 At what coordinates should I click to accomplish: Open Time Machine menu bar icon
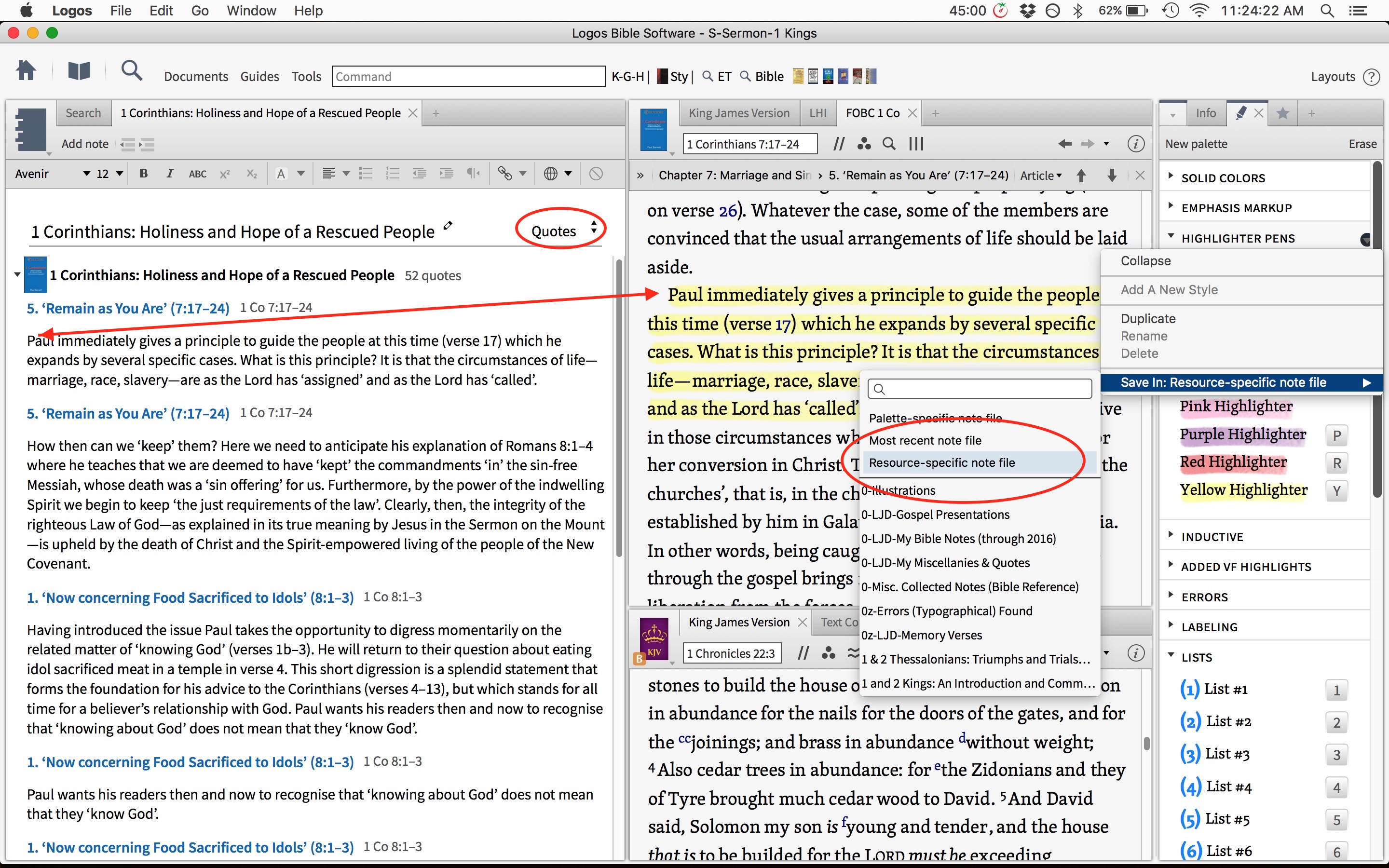(x=1170, y=10)
